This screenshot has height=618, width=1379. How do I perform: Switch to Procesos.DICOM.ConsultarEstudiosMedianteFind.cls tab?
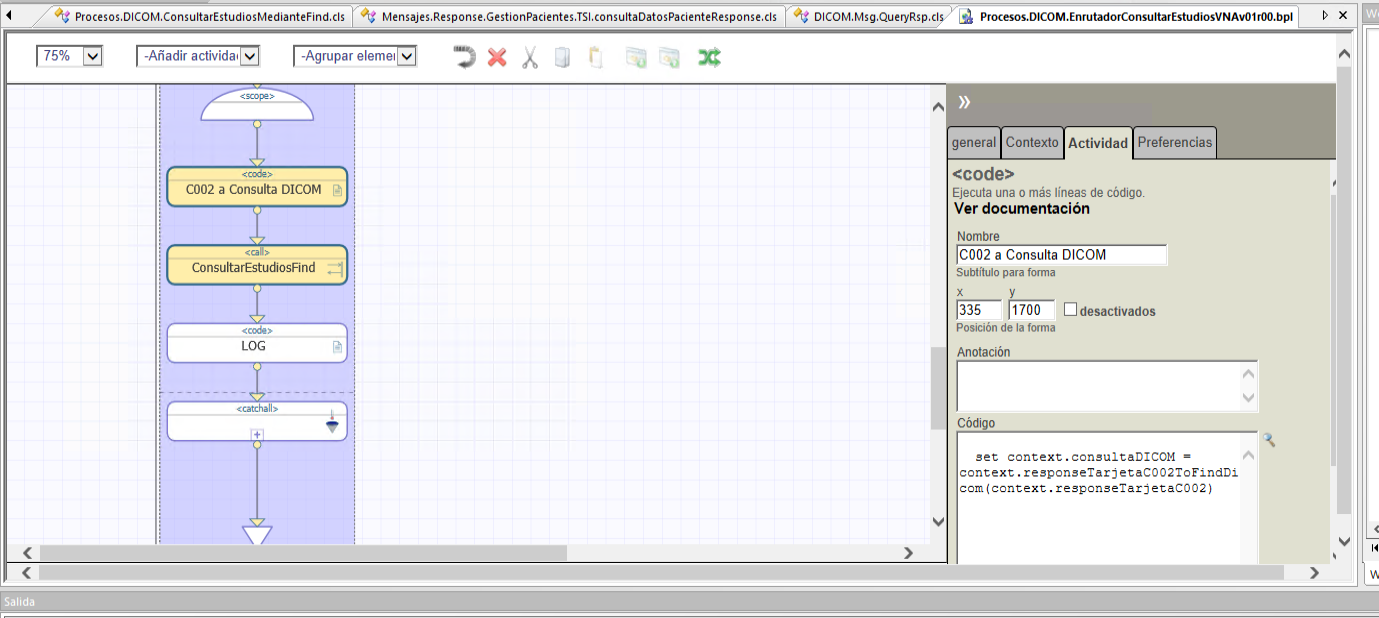203,16
